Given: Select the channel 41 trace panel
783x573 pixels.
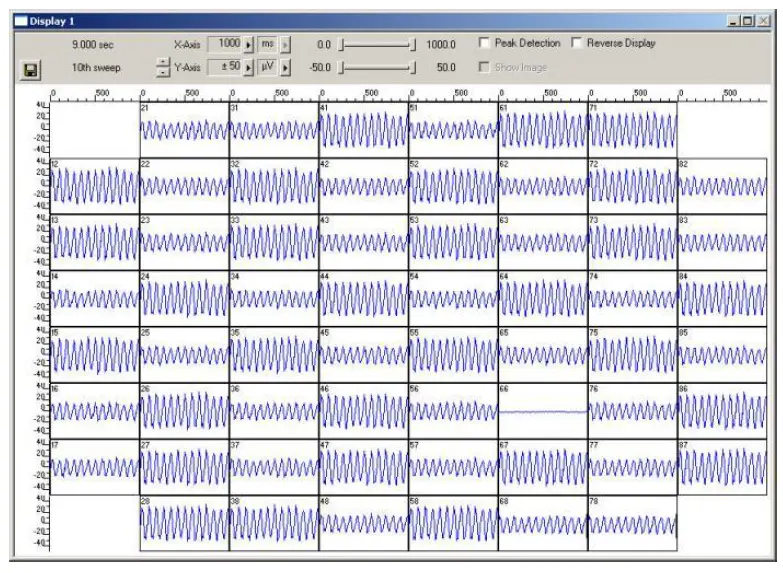Looking at the screenshot, I should pos(364,130).
